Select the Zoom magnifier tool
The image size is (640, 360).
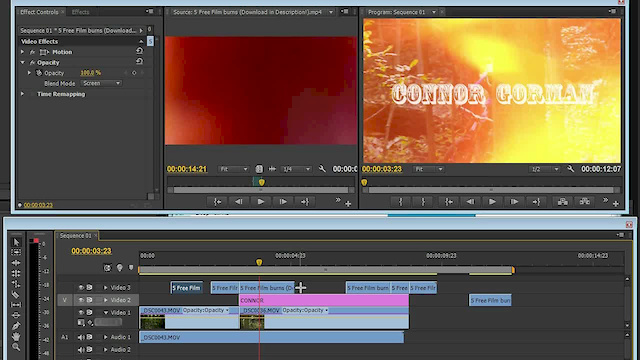16,347
